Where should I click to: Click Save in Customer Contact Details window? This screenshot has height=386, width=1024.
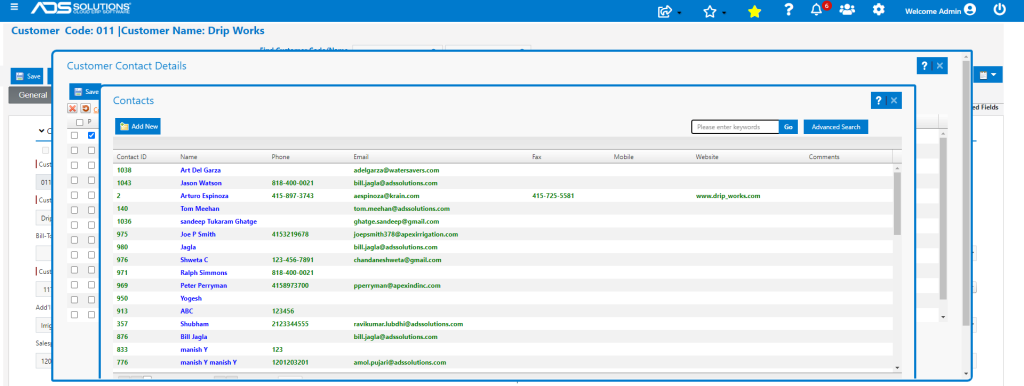[x=86, y=92]
